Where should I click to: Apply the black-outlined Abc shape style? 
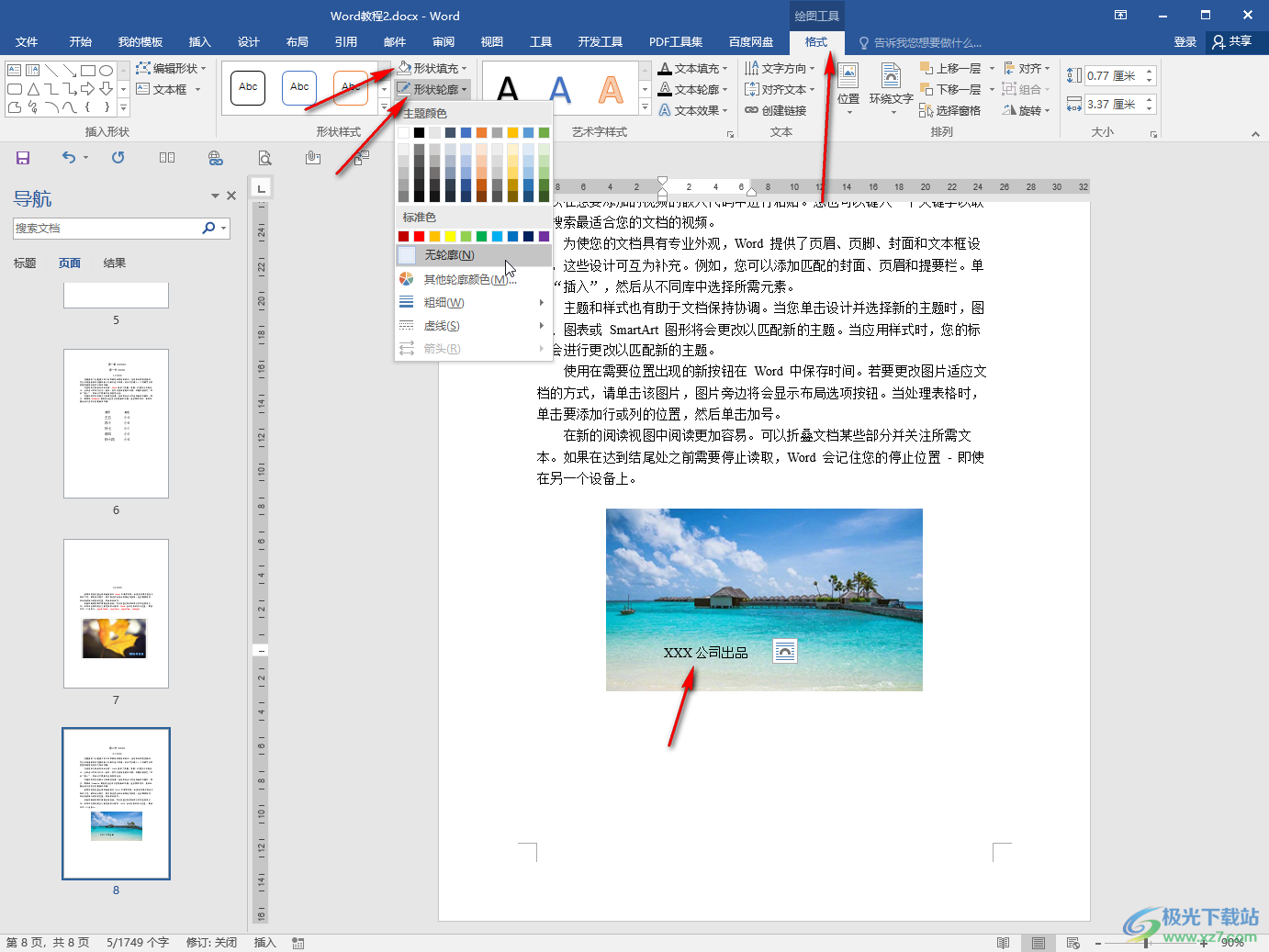coord(248,88)
